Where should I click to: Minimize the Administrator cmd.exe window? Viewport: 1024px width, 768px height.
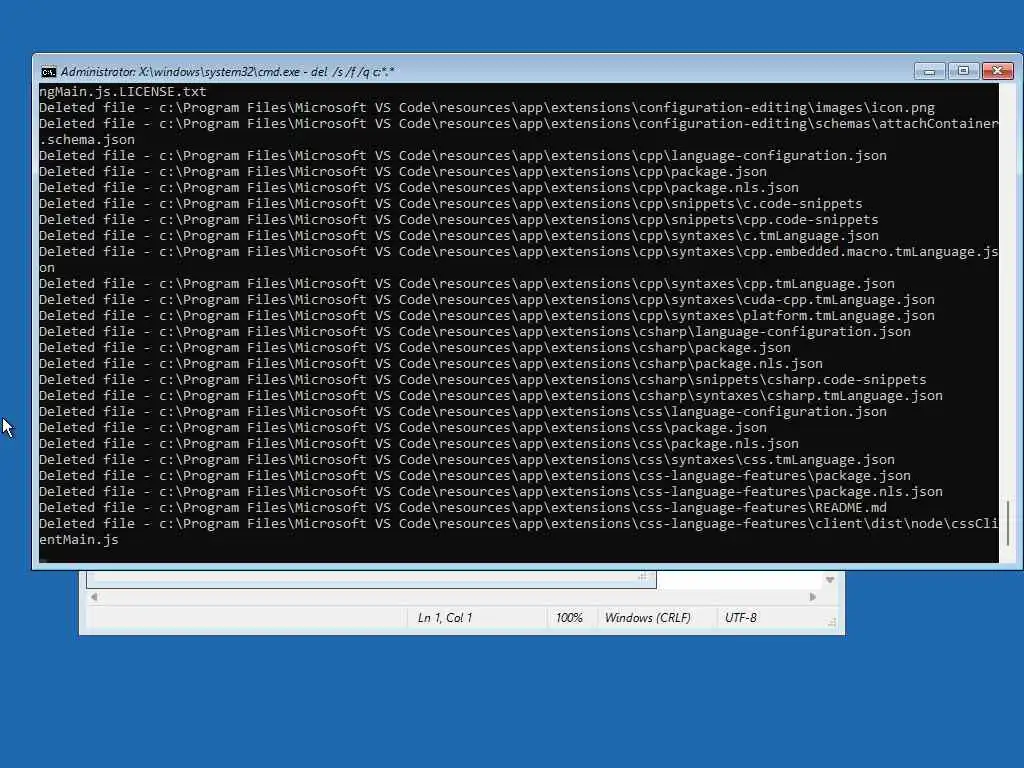tap(929, 71)
